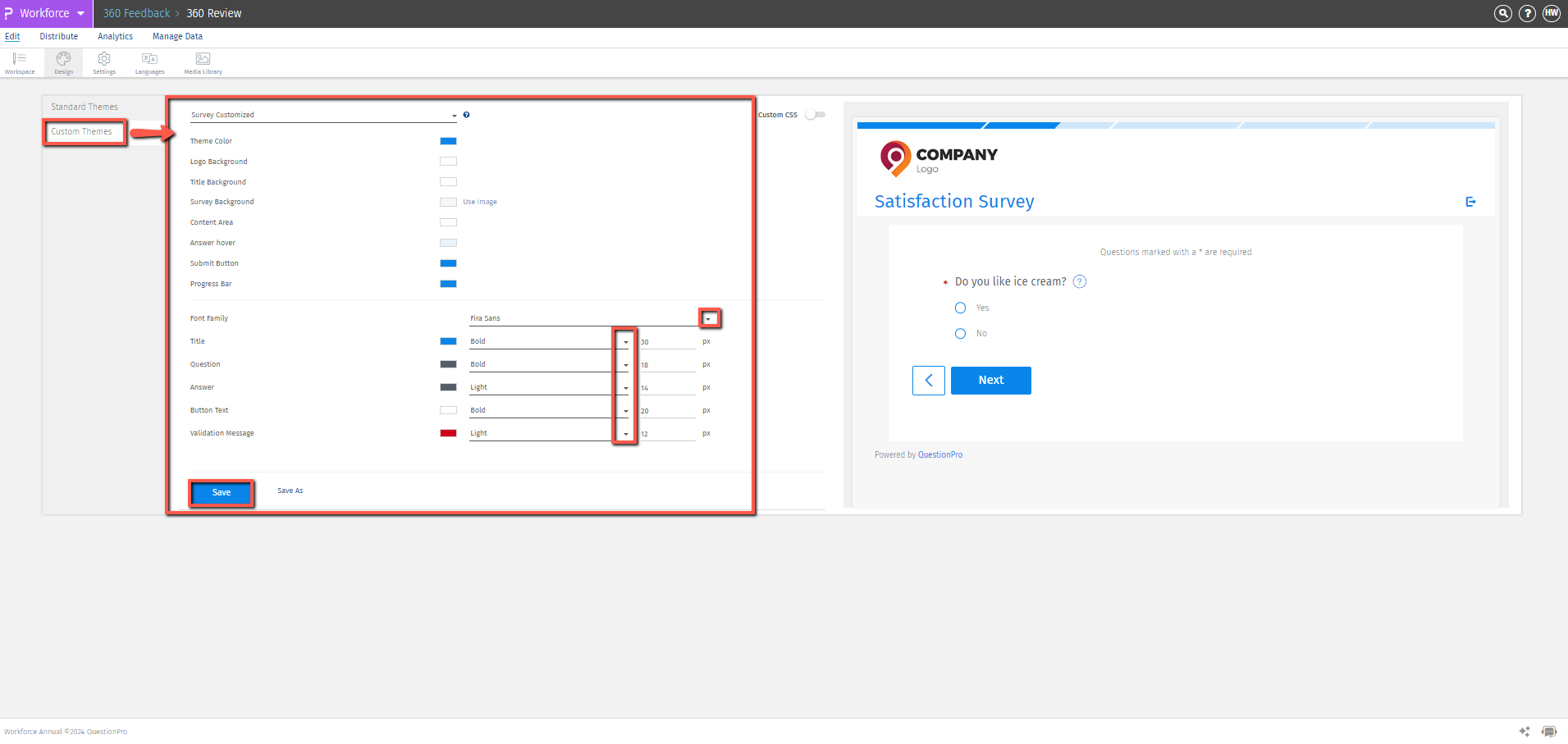The height and width of the screenshot is (744, 1568).
Task: Open the Title weight dropdown showing Bold
Action: coord(624,341)
